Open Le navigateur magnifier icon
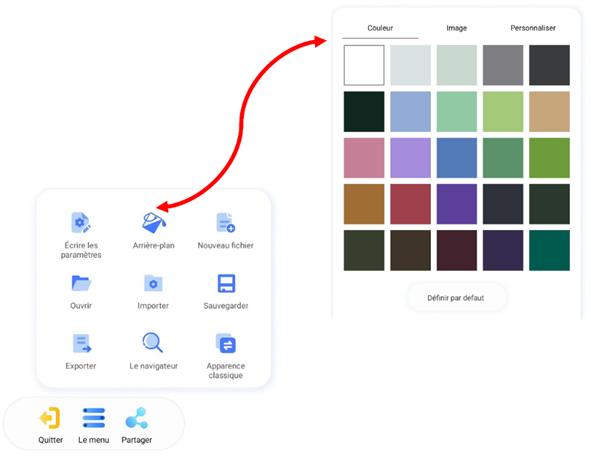The height and width of the screenshot is (458, 591). point(153,342)
